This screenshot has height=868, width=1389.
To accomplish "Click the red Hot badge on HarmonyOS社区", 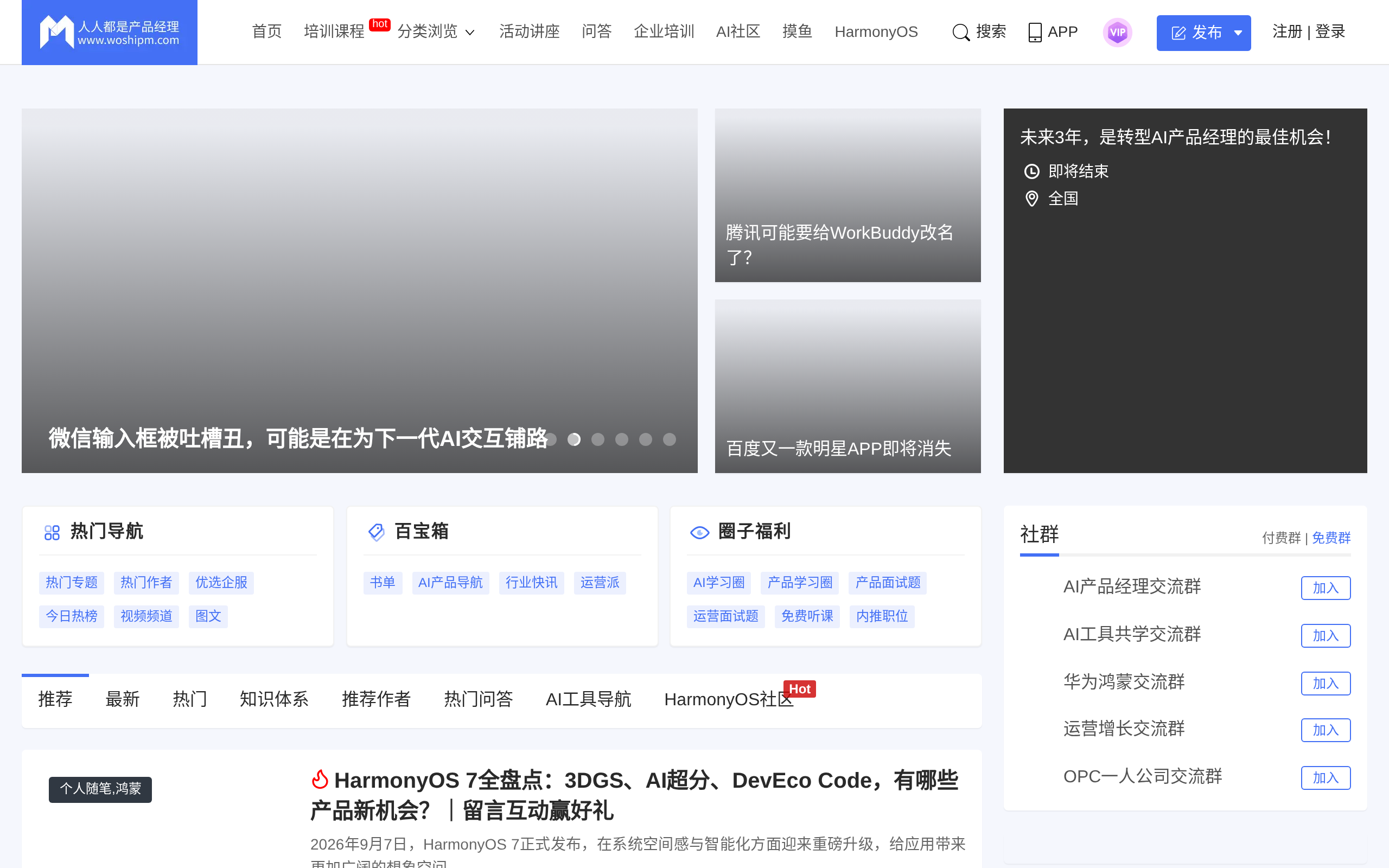I will coord(800,689).
